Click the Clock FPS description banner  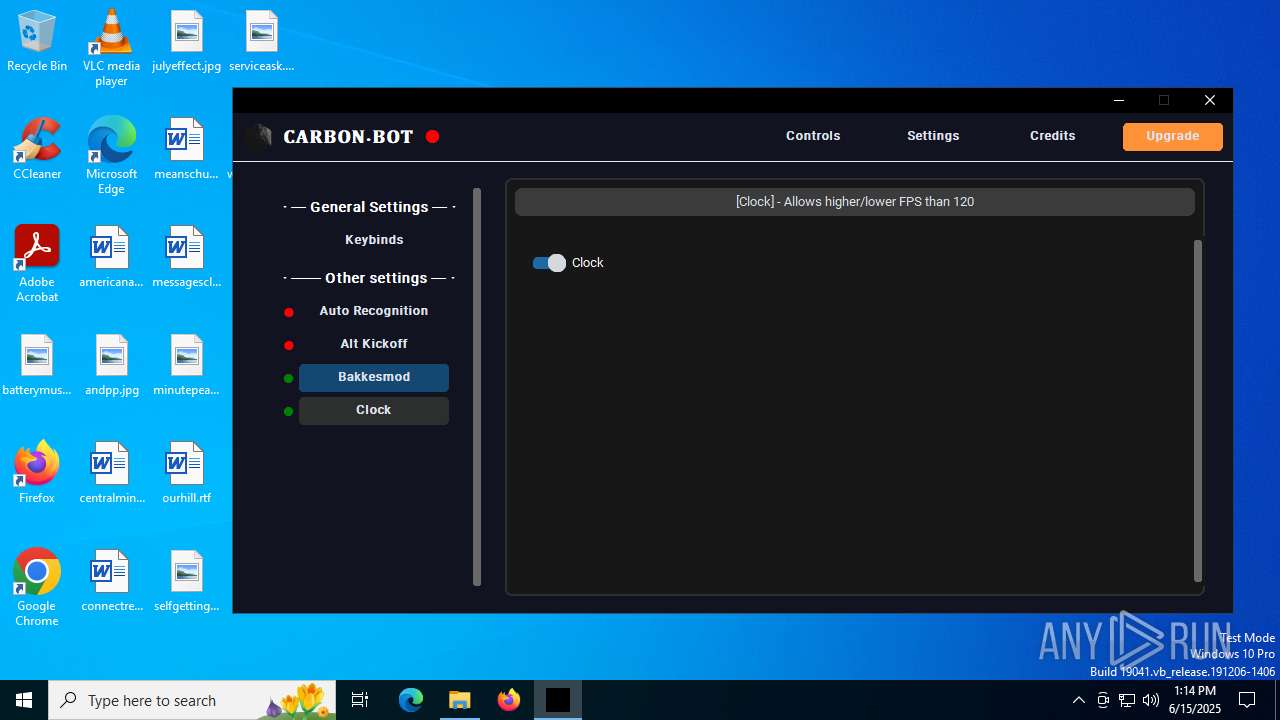(855, 202)
